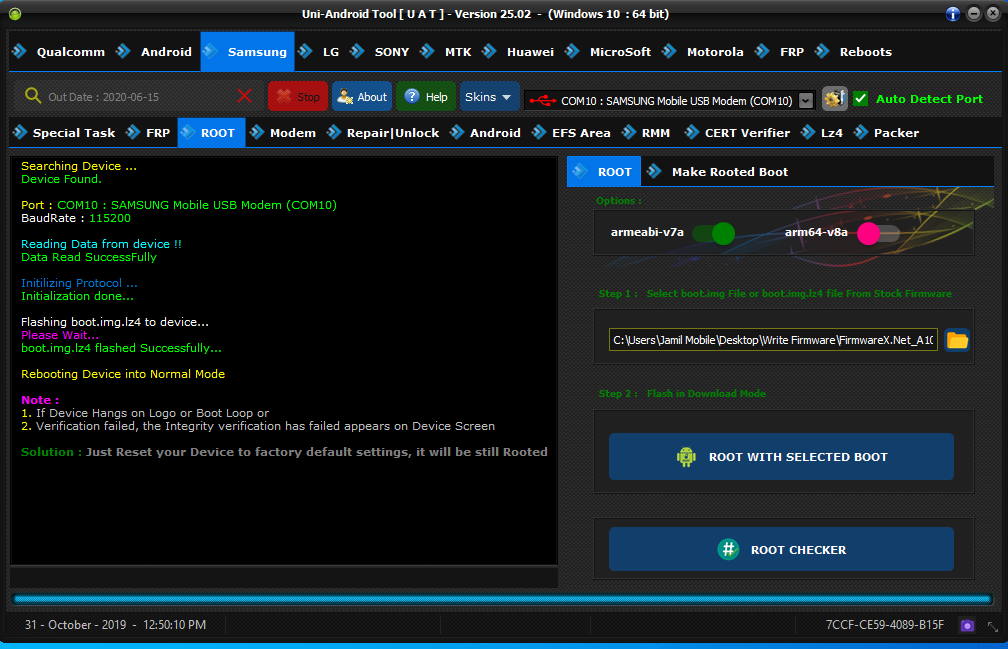Click the "Initialization done..." log line
This screenshot has height=649, width=1008.
77,296
